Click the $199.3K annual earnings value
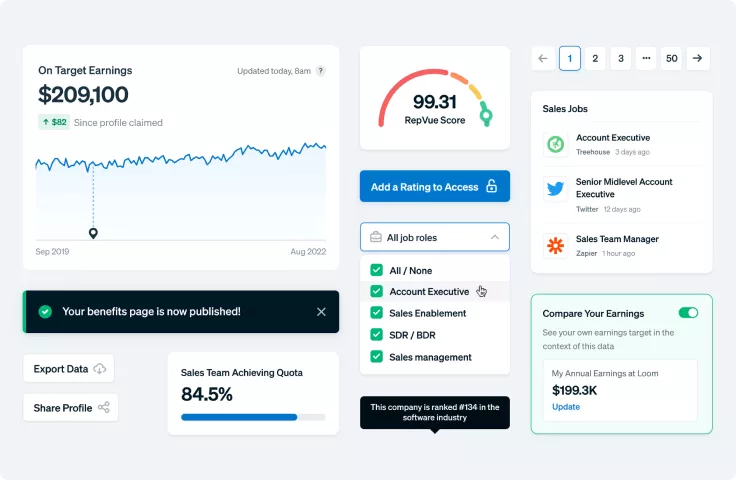 tap(575, 390)
